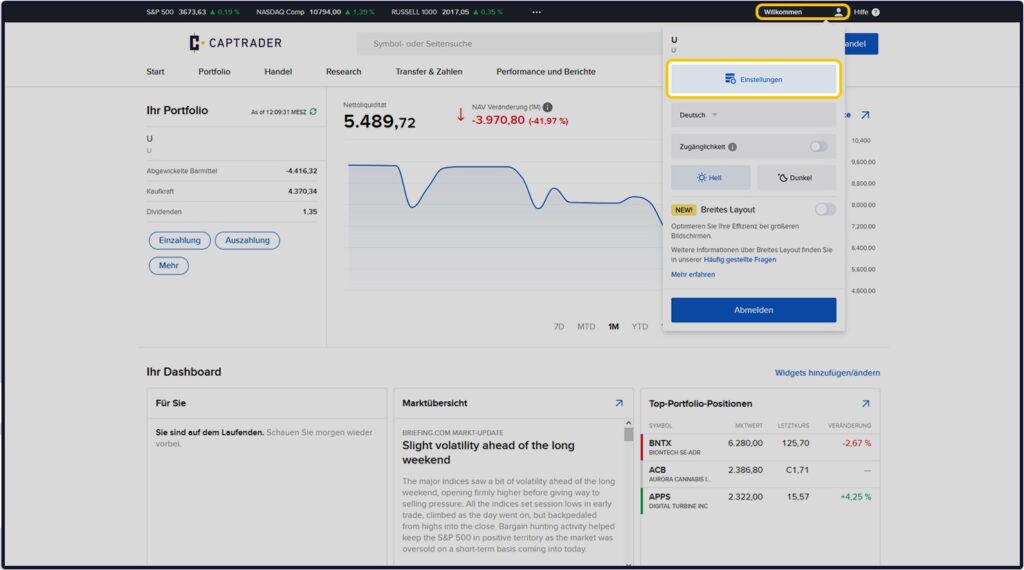Select the 7D chart range
Viewport: 1024px width, 570px height.
pyautogui.click(x=559, y=326)
